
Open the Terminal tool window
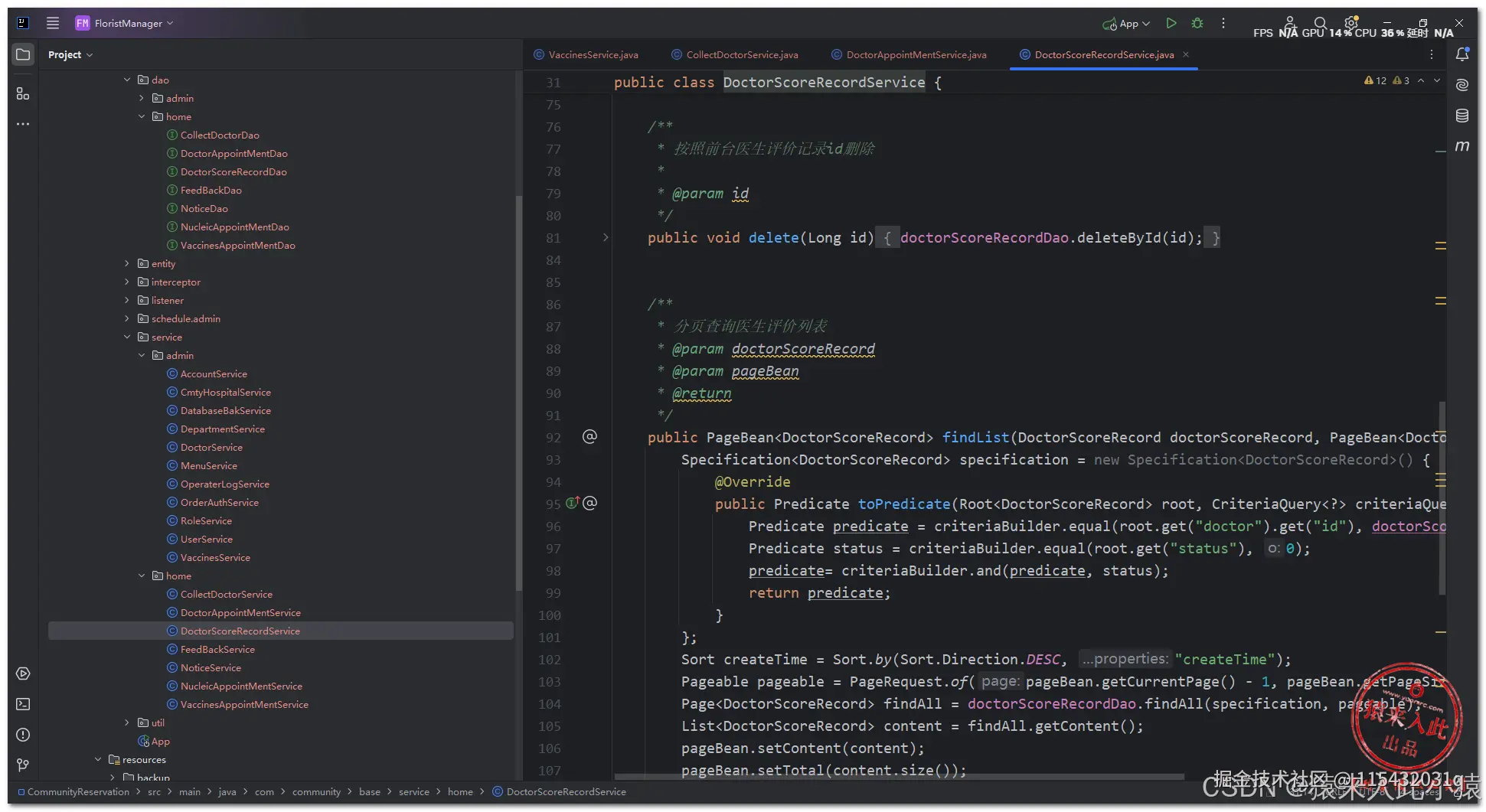[x=23, y=704]
